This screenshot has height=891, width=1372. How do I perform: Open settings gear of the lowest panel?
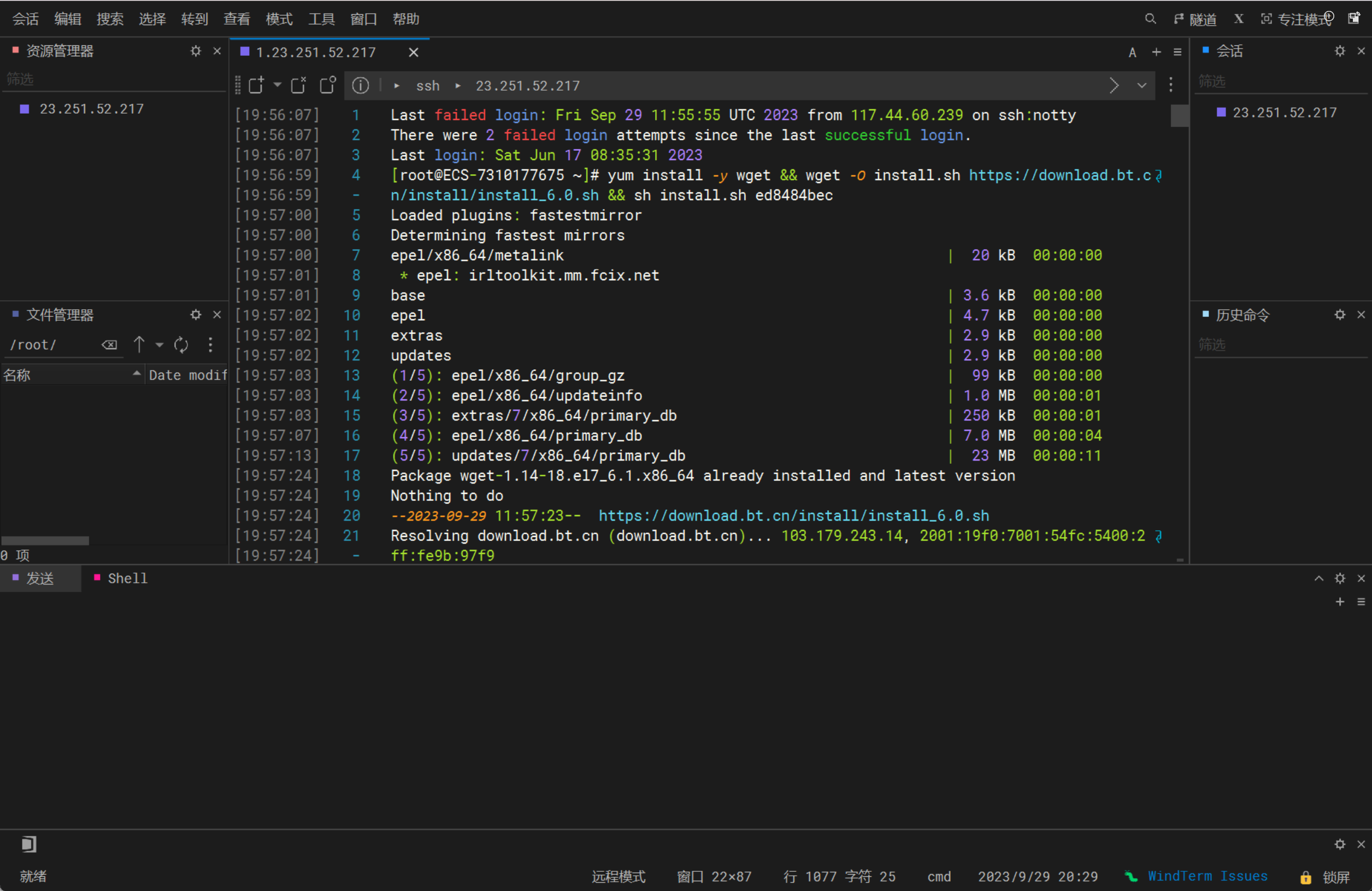click(1340, 845)
